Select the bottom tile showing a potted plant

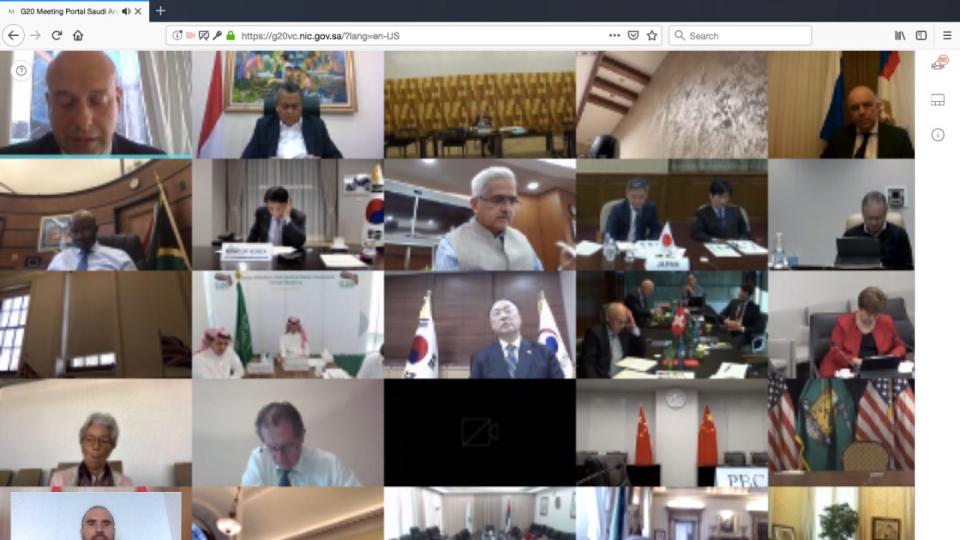coord(841,514)
